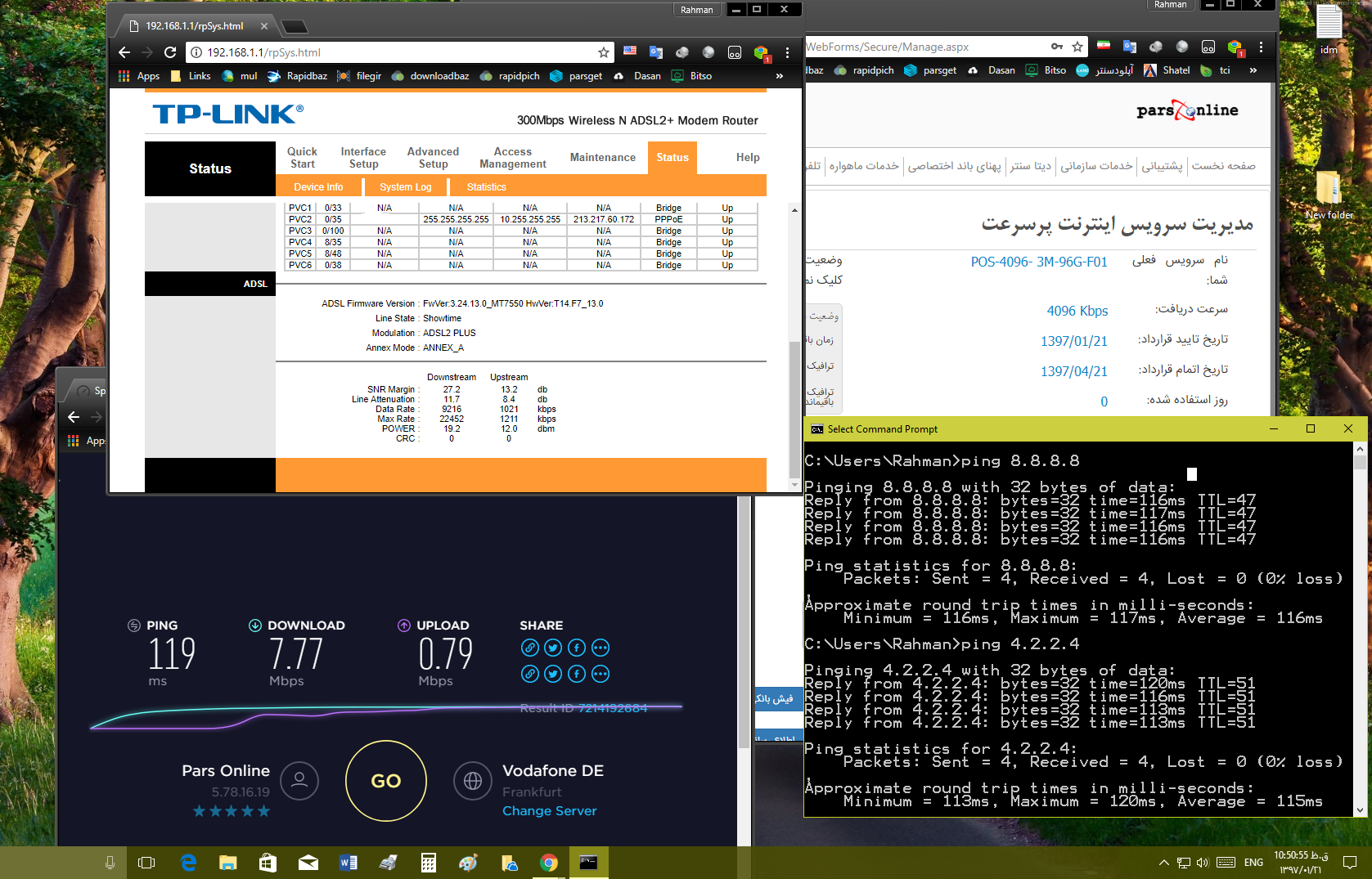Switch to Device Info sub-tab
This screenshot has height=879, width=1372.
318,187
